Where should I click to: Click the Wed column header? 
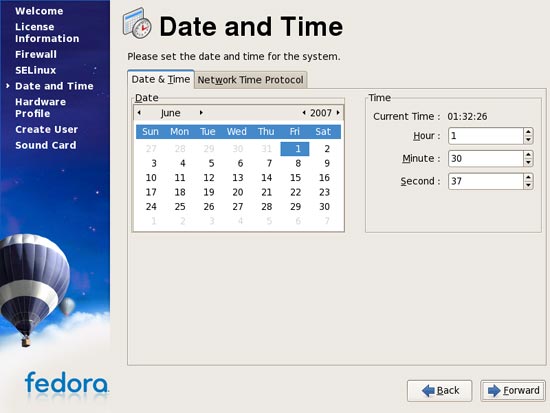pos(236,132)
